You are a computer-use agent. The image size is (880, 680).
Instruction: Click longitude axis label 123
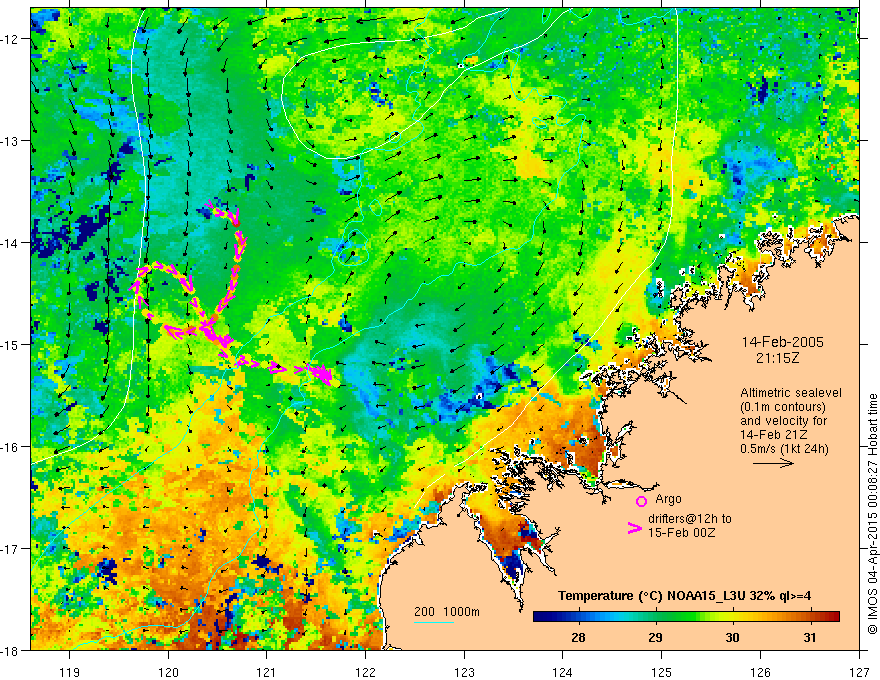coord(464,672)
